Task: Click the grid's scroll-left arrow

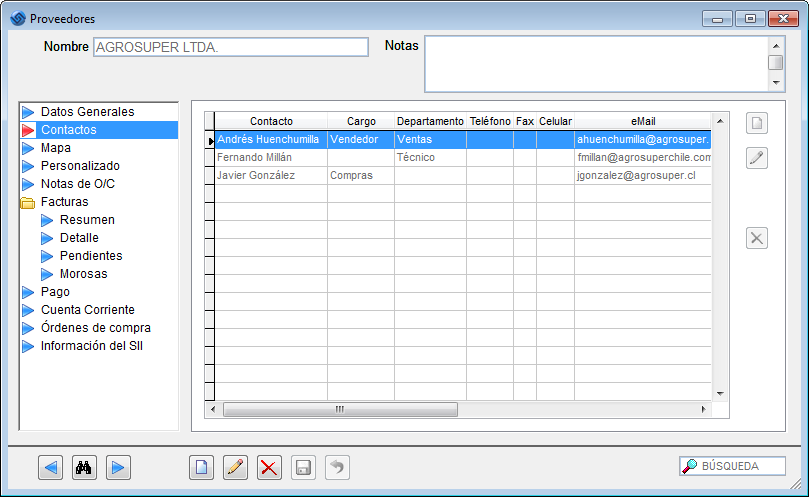Action: coord(213,410)
